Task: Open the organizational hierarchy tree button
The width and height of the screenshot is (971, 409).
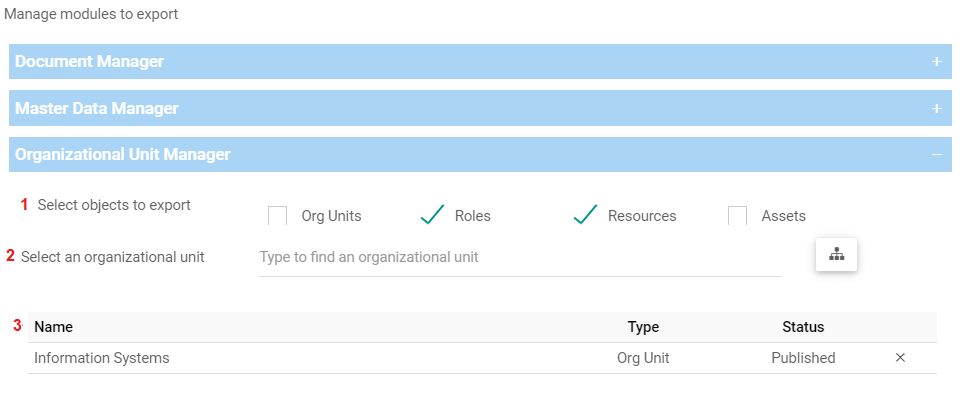Action: pos(836,255)
